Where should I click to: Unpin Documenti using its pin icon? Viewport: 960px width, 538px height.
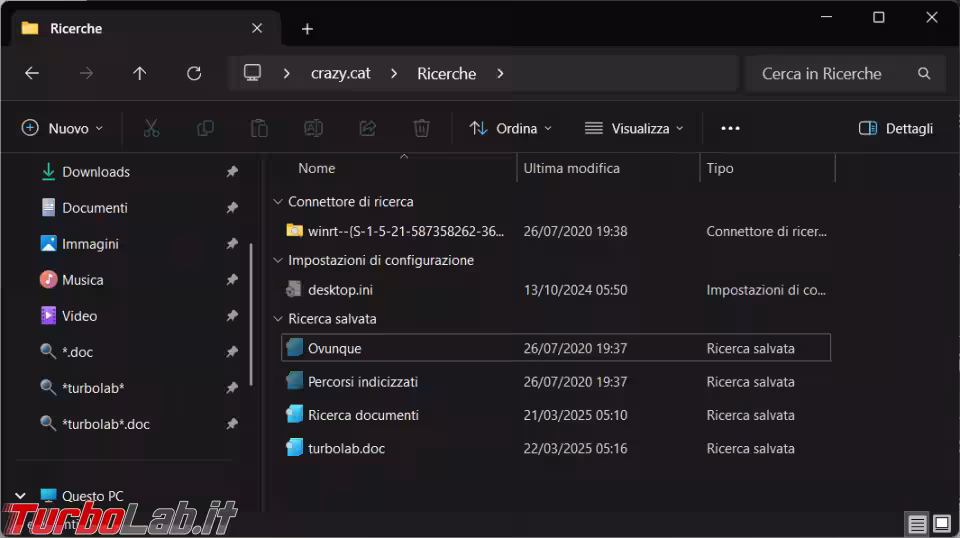coord(232,208)
